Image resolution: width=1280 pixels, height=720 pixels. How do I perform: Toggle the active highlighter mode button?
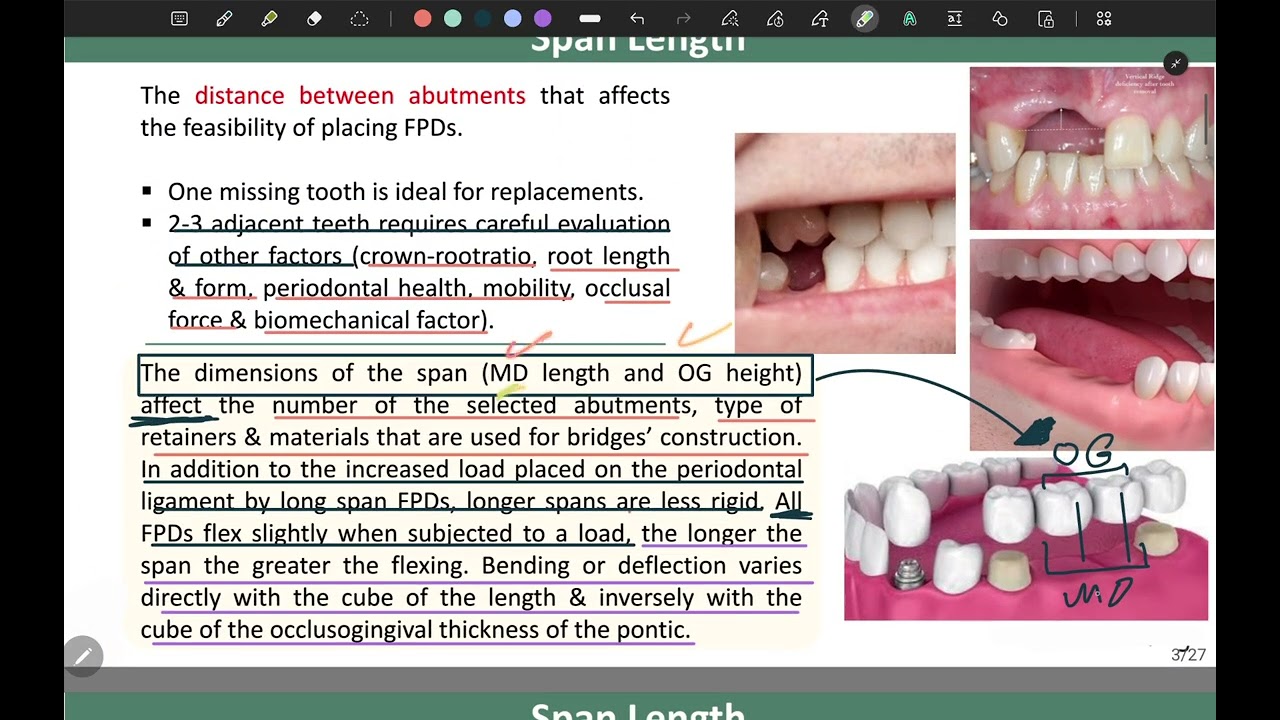click(865, 18)
